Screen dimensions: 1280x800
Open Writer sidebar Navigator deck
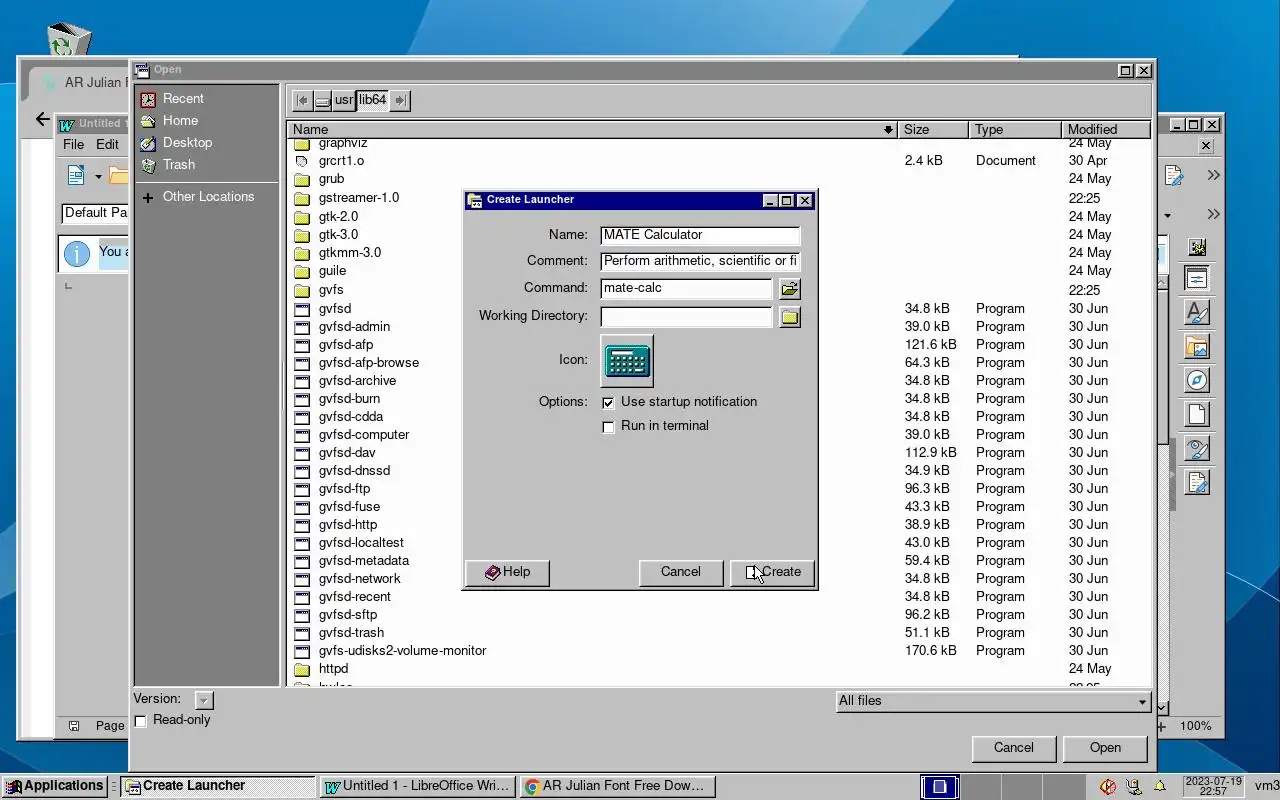coord(1197,380)
